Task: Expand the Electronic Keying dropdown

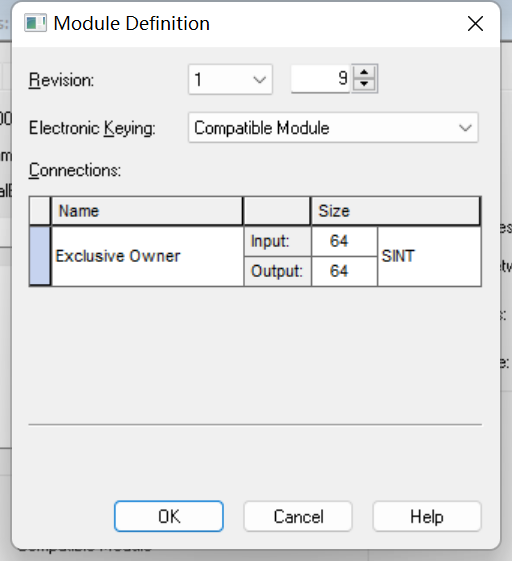Action: (333, 128)
